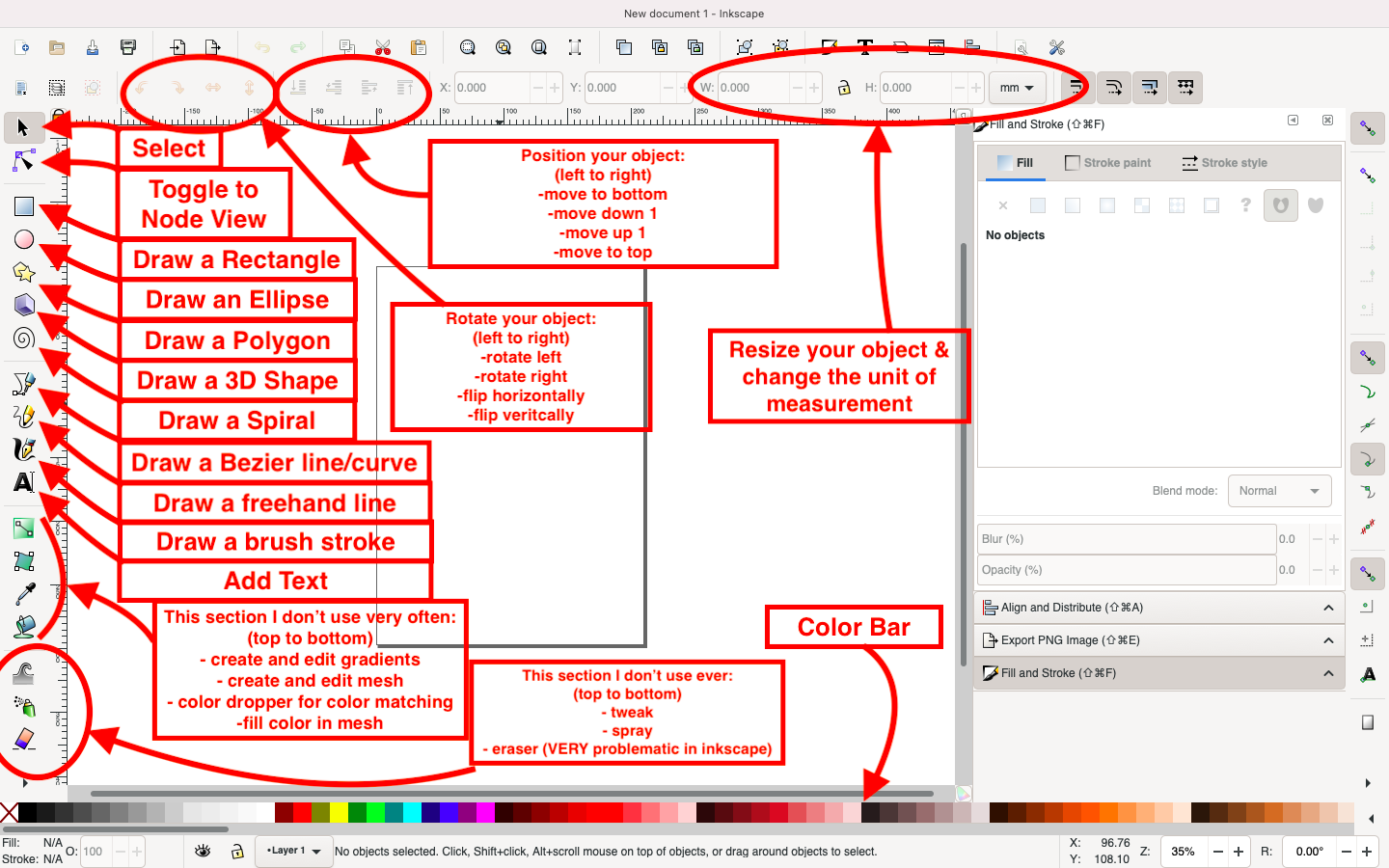Open the mm units dropdown

[x=1017, y=88]
